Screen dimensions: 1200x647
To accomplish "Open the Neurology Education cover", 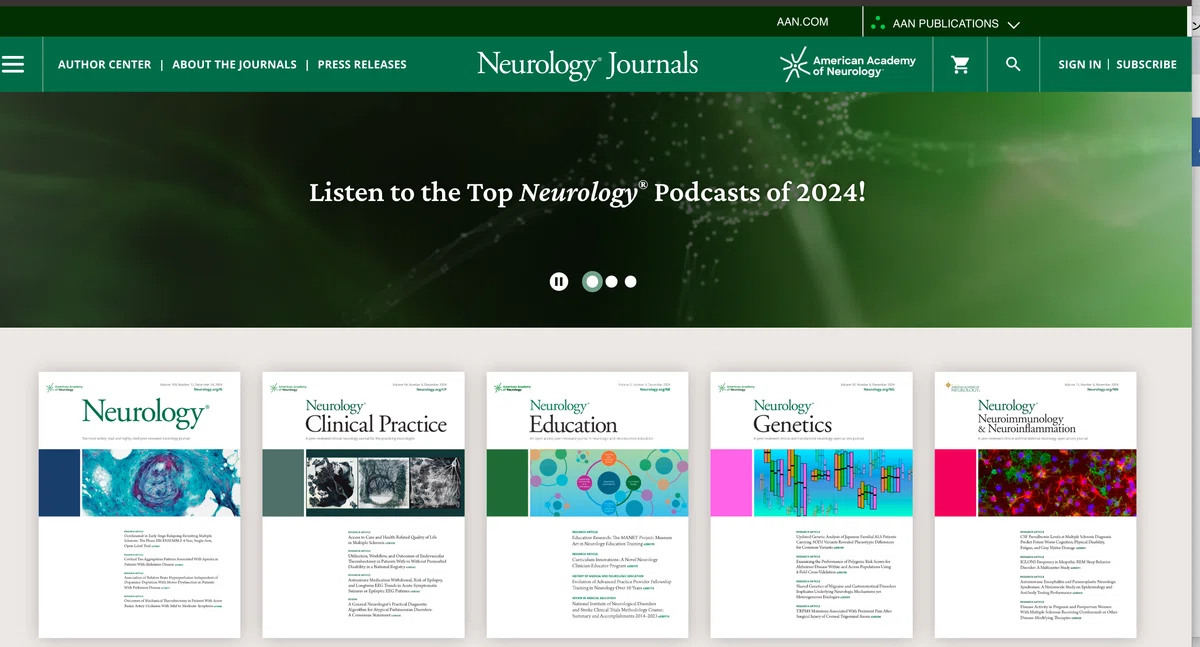I will [x=588, y=505].
